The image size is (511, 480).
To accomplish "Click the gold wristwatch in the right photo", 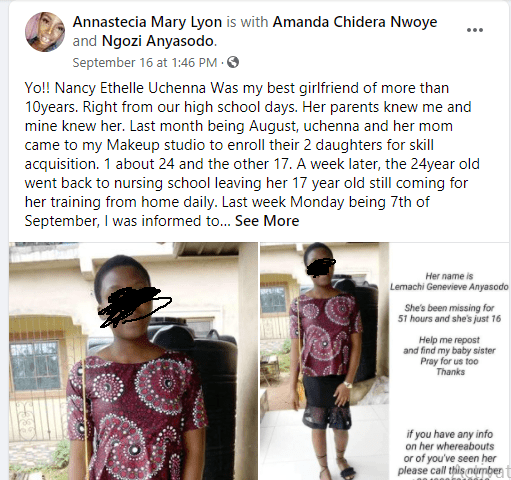I will [348, 385].
